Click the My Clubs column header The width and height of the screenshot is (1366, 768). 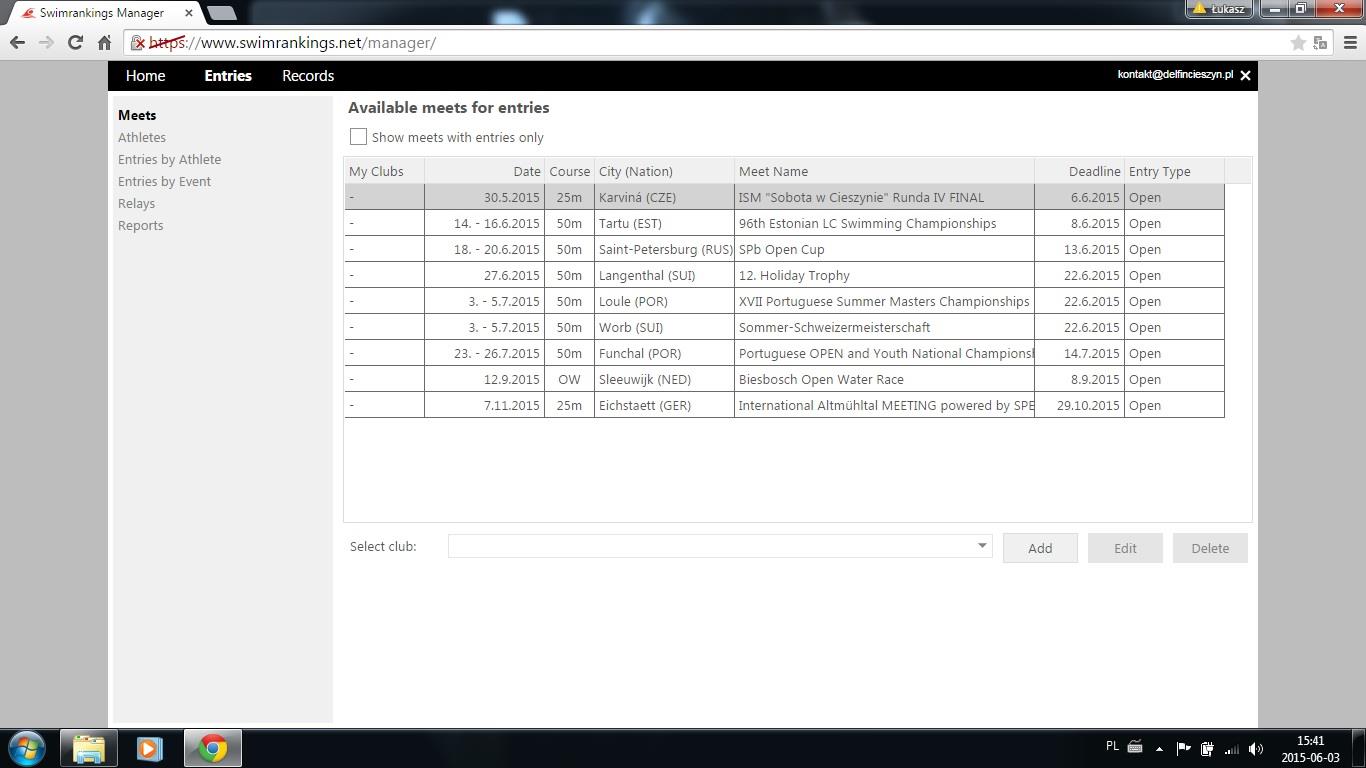(x=384, y=171)
